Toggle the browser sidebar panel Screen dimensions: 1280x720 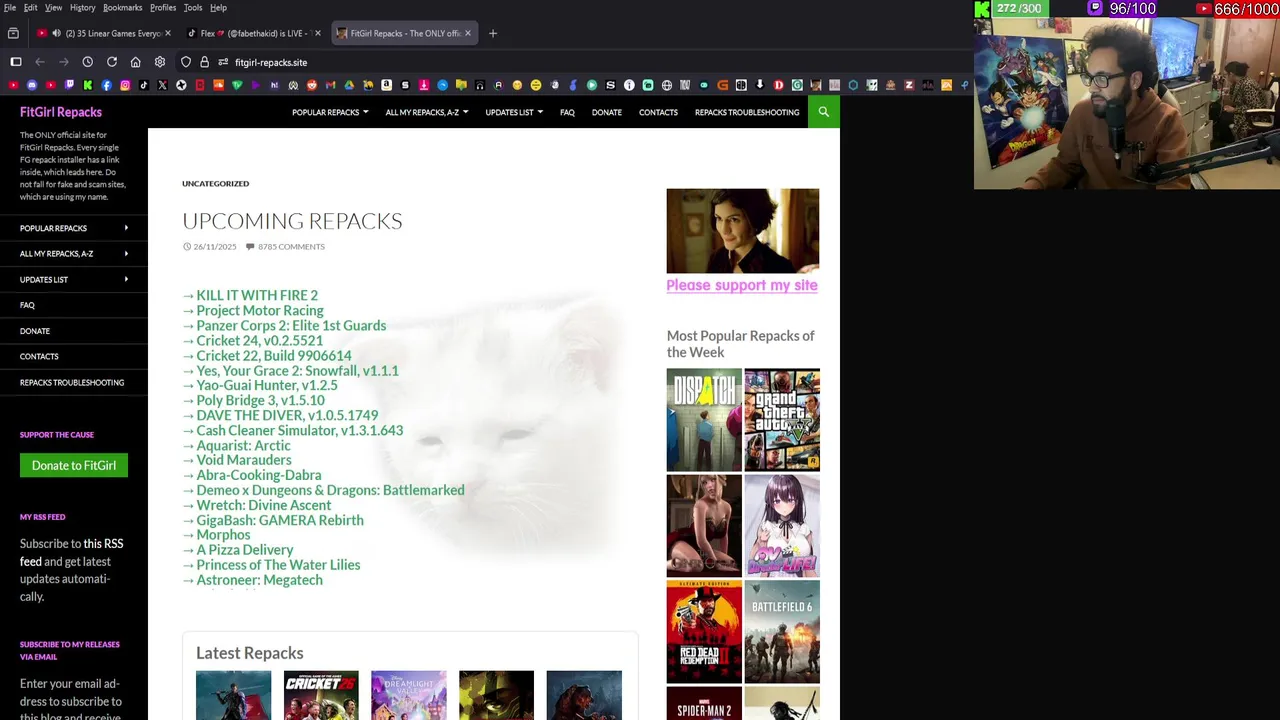coord(16,62)
